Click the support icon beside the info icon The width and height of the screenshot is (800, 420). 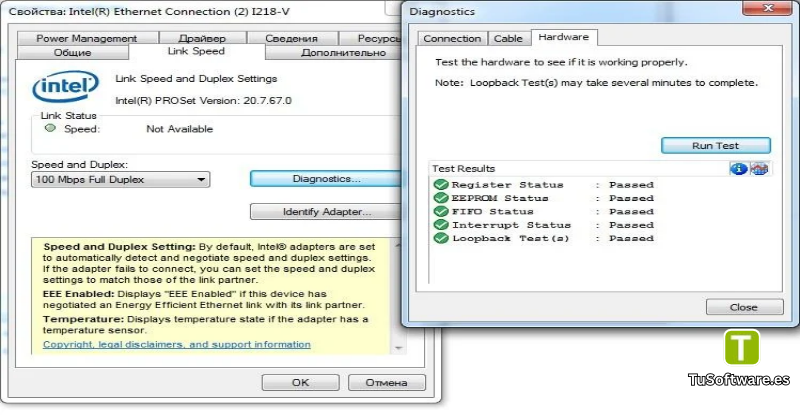pyautogui.click(x=759, y=169)
